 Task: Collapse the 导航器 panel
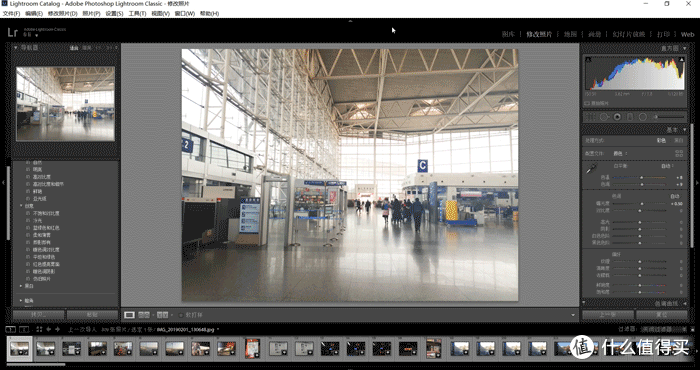click(16, 47)
